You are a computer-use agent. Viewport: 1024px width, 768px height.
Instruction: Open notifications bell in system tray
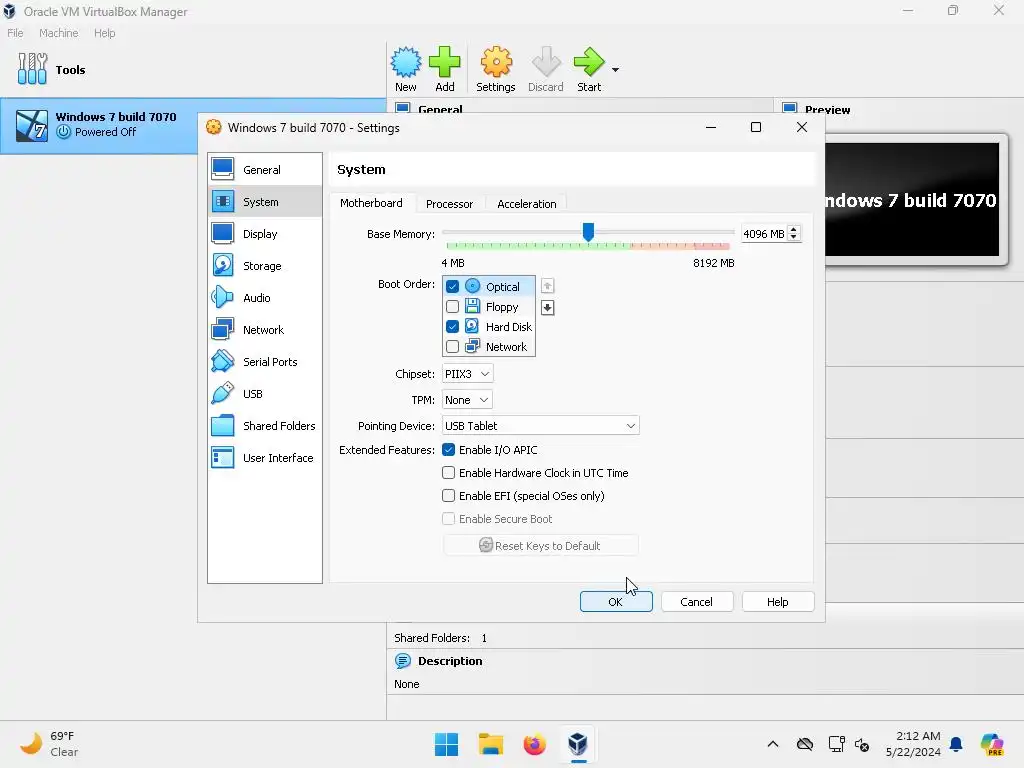956,744
